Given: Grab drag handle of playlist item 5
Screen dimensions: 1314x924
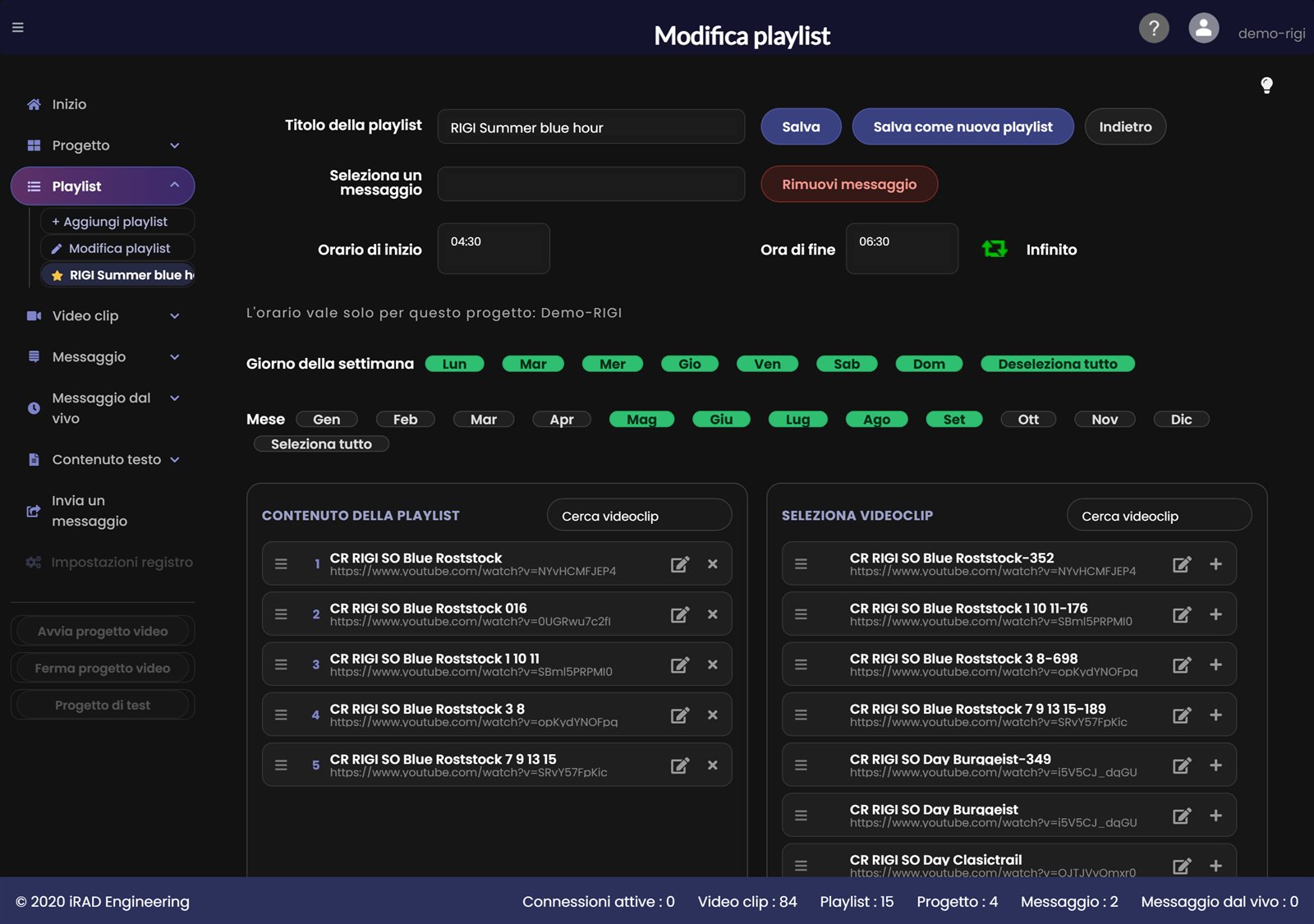Looking at the screenshot, I should 281,765.
